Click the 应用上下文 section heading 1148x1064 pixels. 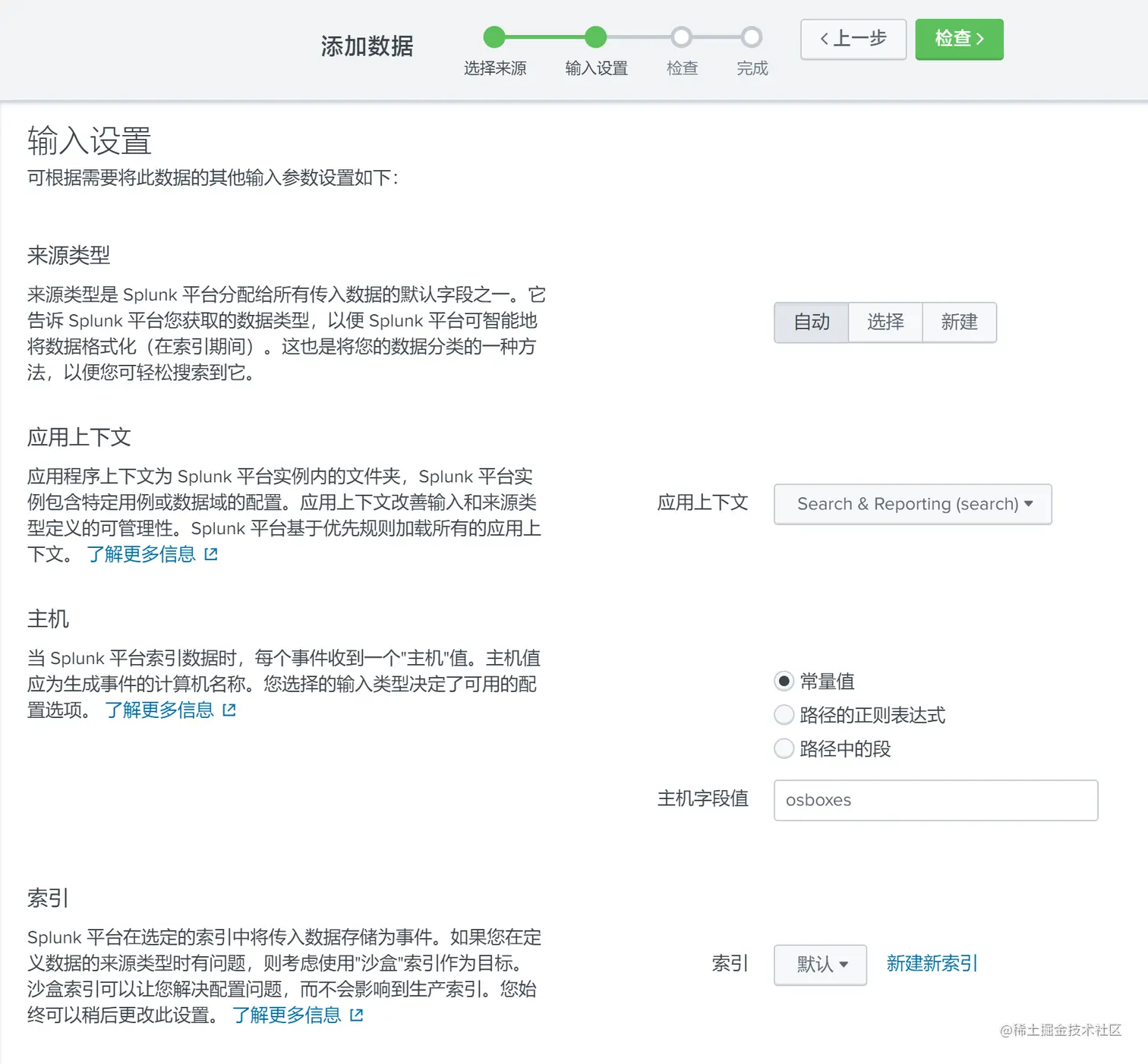[79, 437]
